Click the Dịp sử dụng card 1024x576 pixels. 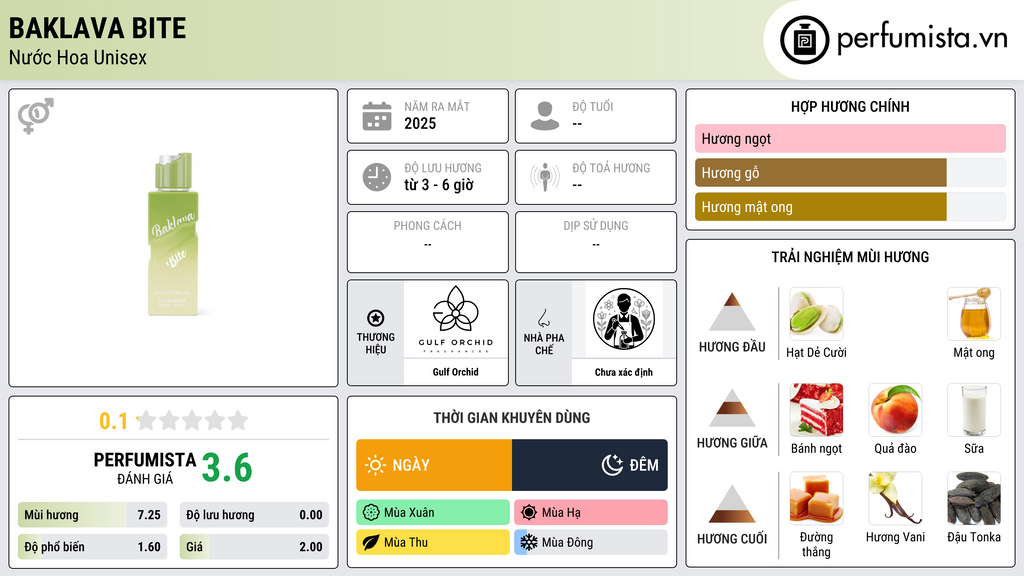596,242
